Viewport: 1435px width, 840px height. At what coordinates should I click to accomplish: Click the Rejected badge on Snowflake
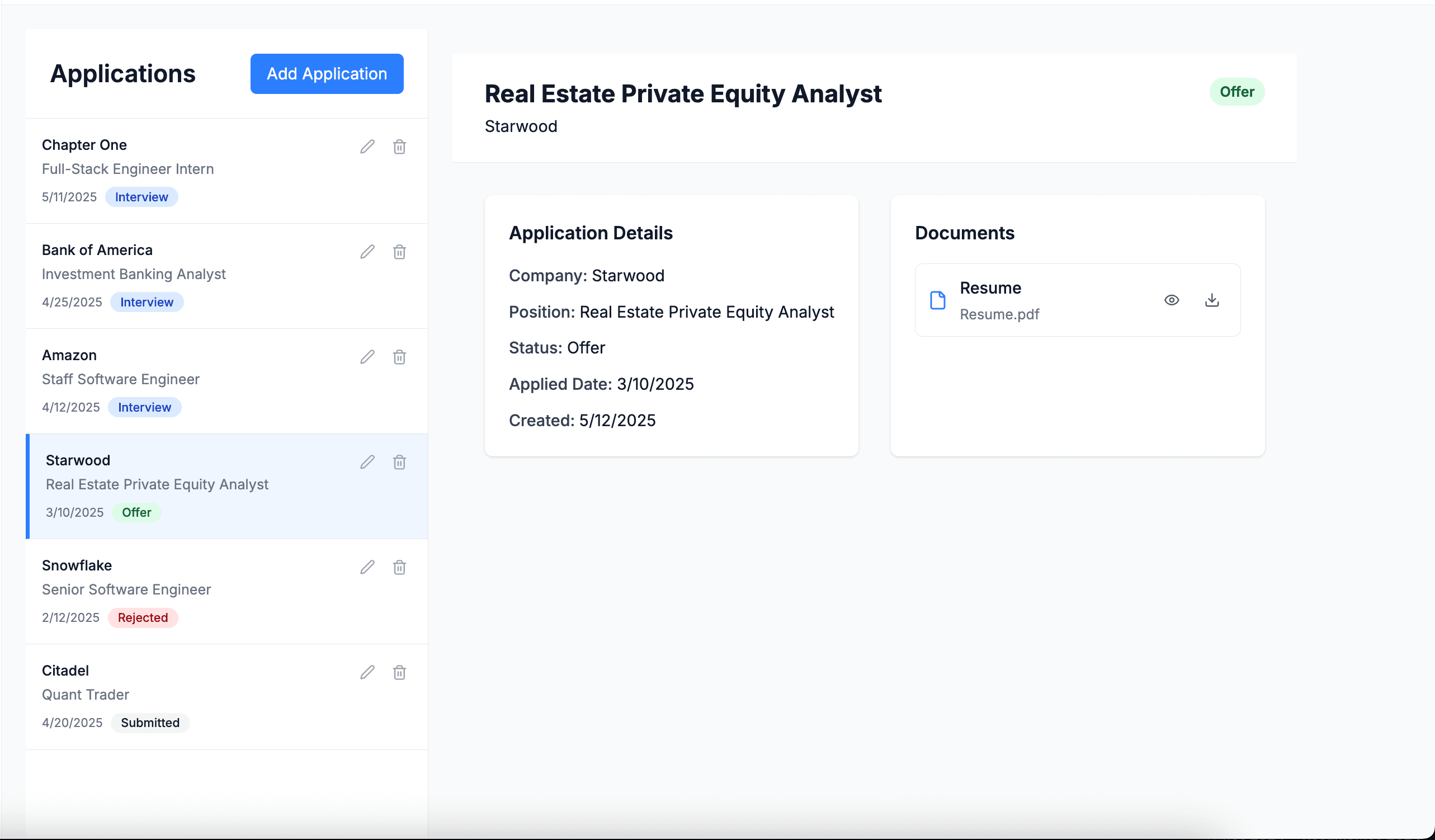pos(143,617)
